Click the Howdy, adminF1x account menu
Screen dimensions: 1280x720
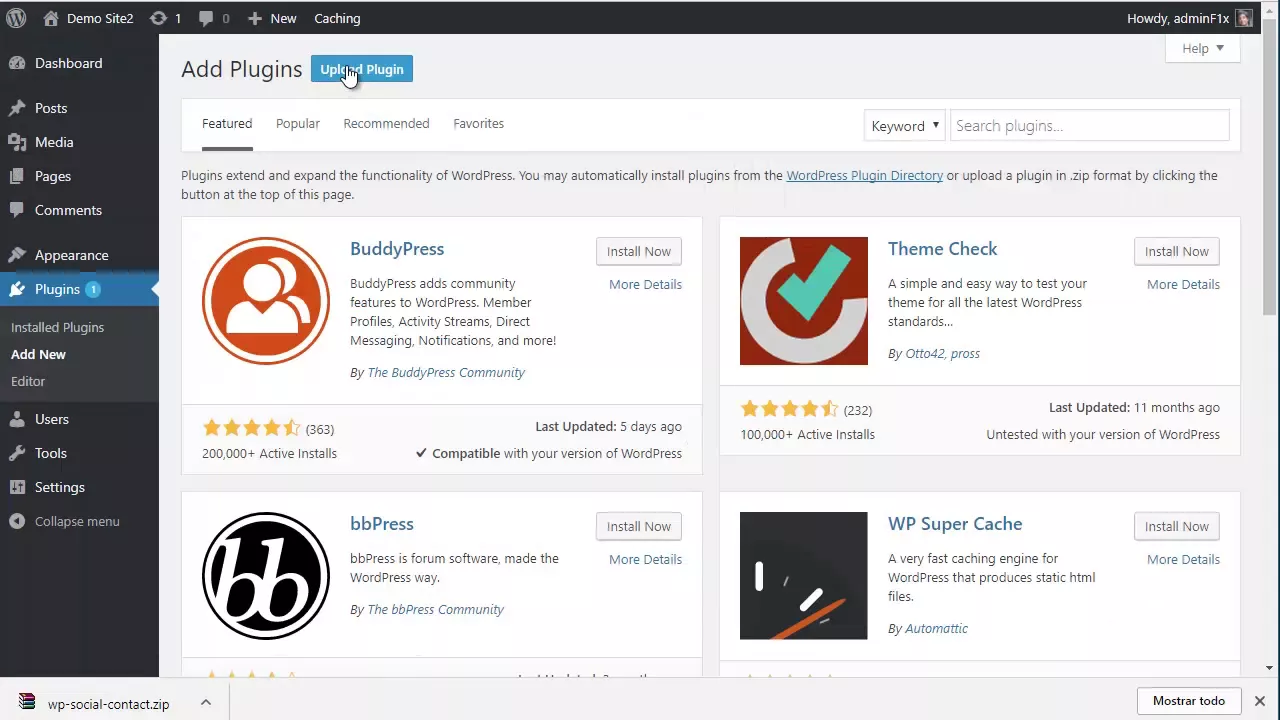(x=1189, y=18)
